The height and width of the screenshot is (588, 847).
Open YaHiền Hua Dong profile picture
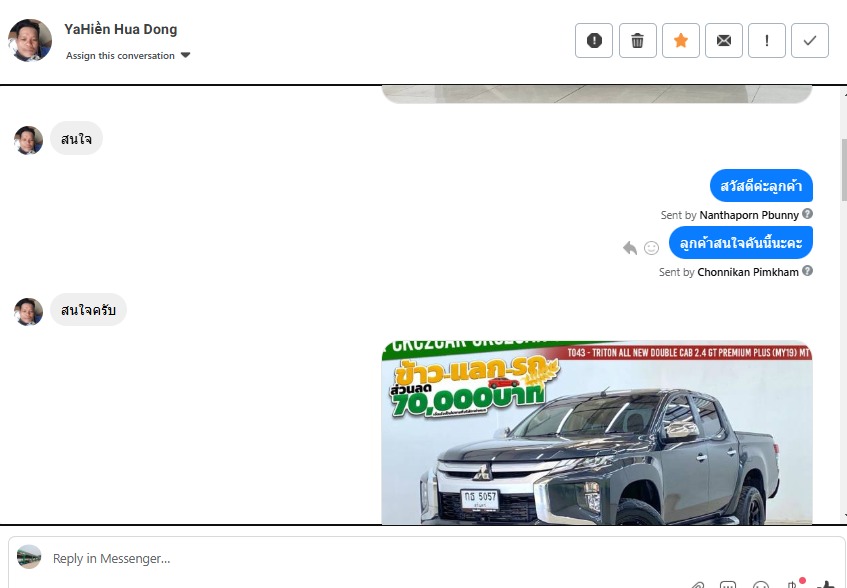coord(30,40)
